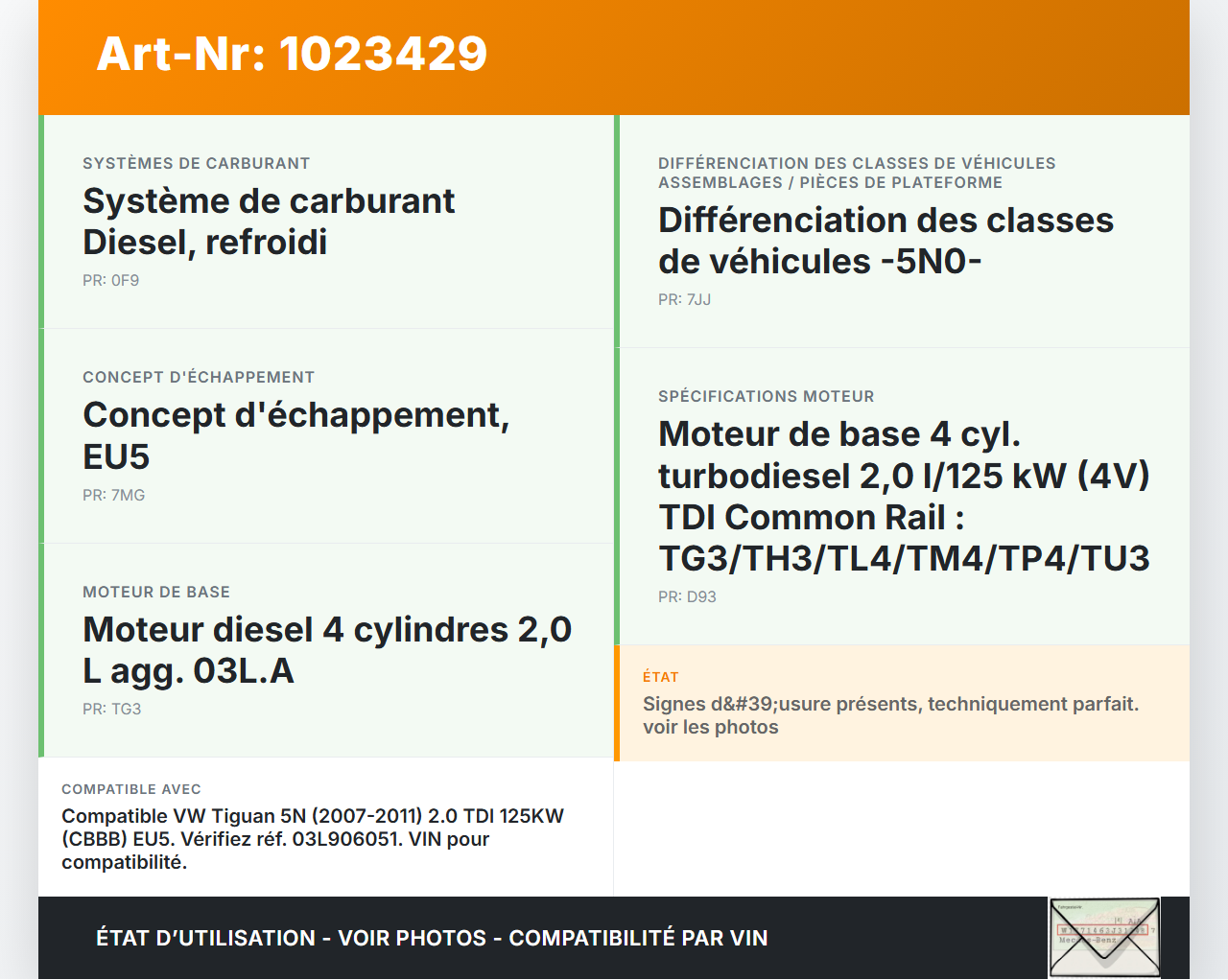The image size is (1228, 980).
Task: Select the "PR: D93" code
Action: (x=688, y=597)
